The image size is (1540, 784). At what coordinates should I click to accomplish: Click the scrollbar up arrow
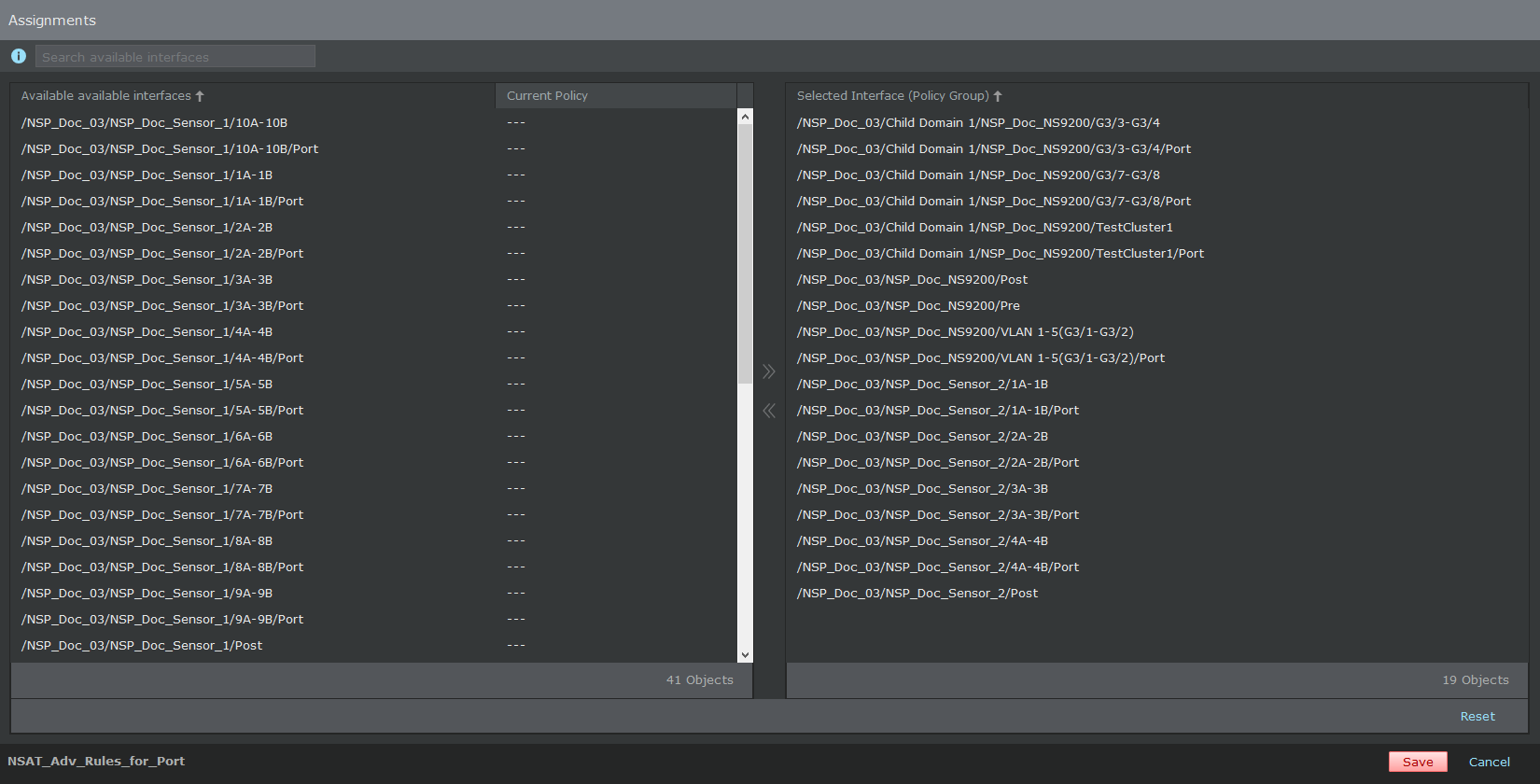[745, 117]
